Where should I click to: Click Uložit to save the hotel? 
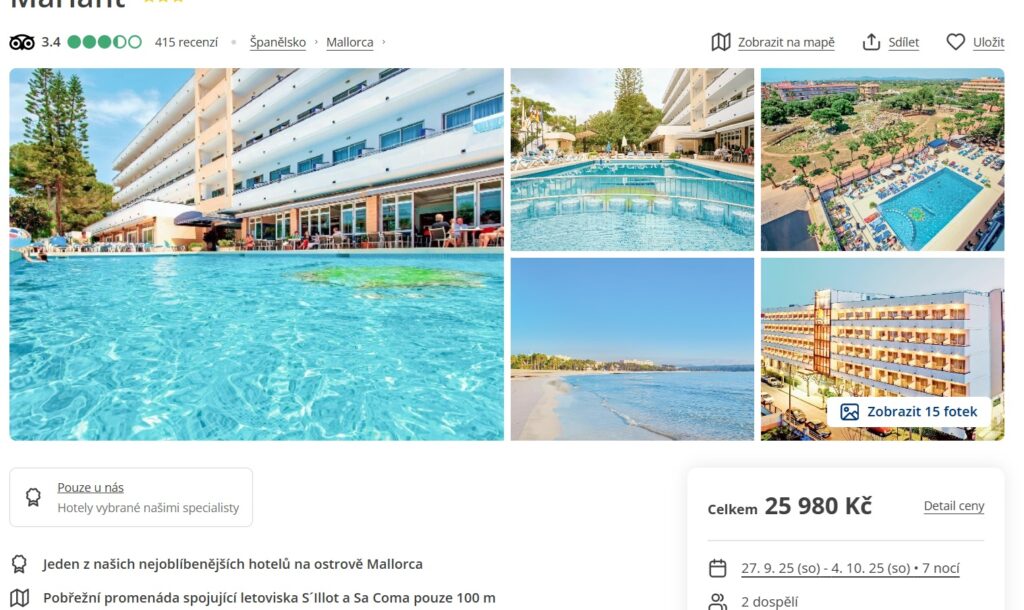tap(989, 42)
